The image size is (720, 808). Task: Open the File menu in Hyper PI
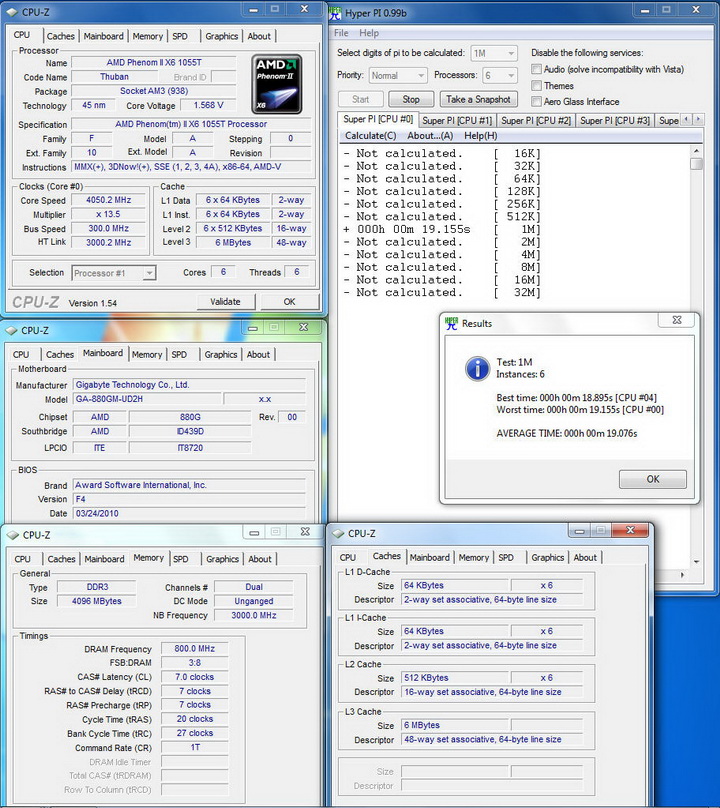[341, 33]
